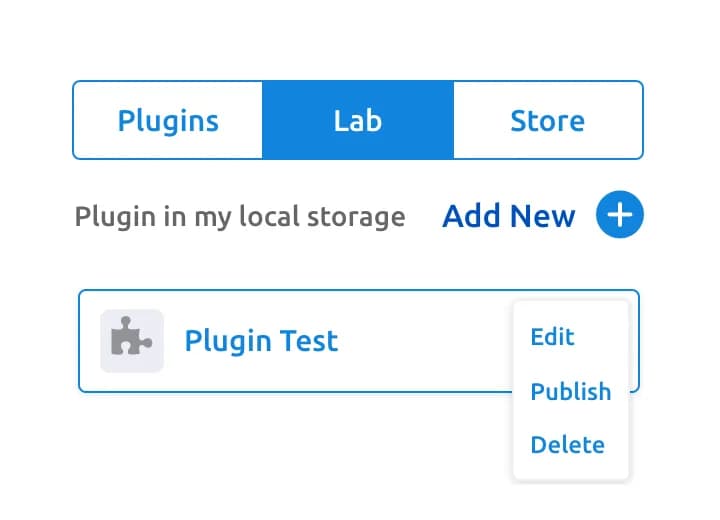Open the Plugin Test title
Screen dimensions: 720x520
tap(261, 341)
